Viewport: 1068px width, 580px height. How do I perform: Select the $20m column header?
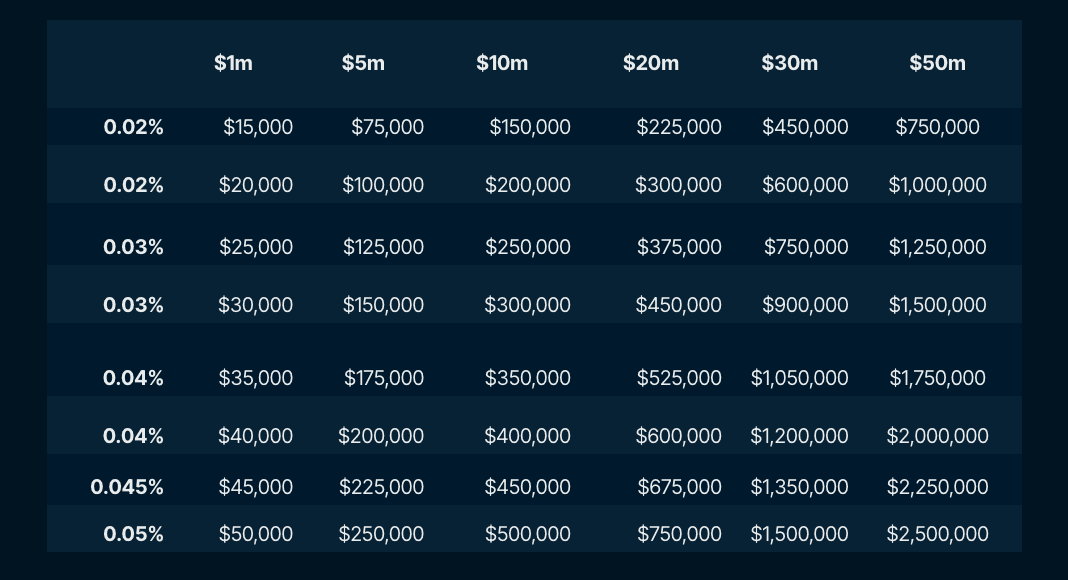tap(651, 63)
